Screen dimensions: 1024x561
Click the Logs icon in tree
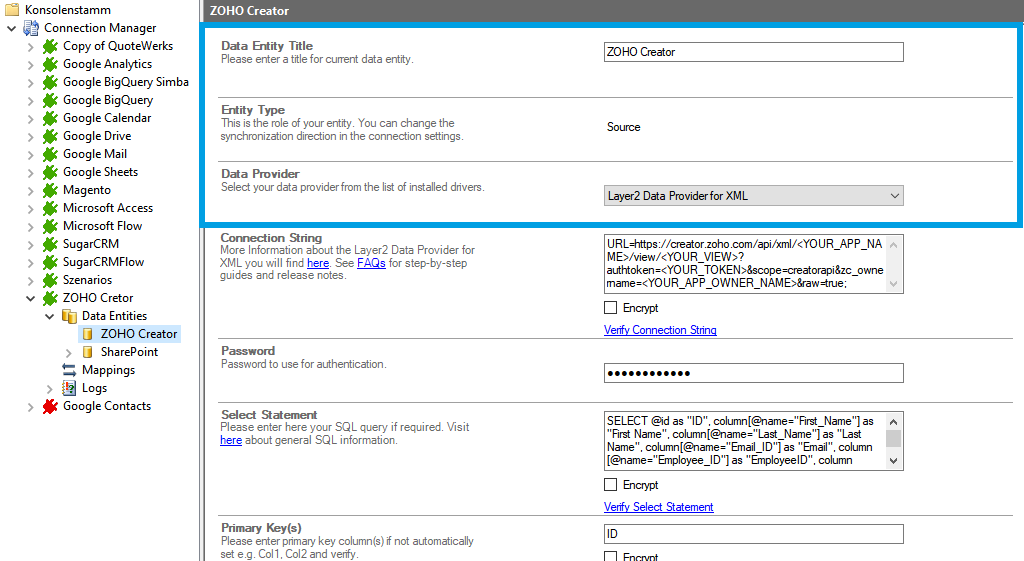click(69, 388)
